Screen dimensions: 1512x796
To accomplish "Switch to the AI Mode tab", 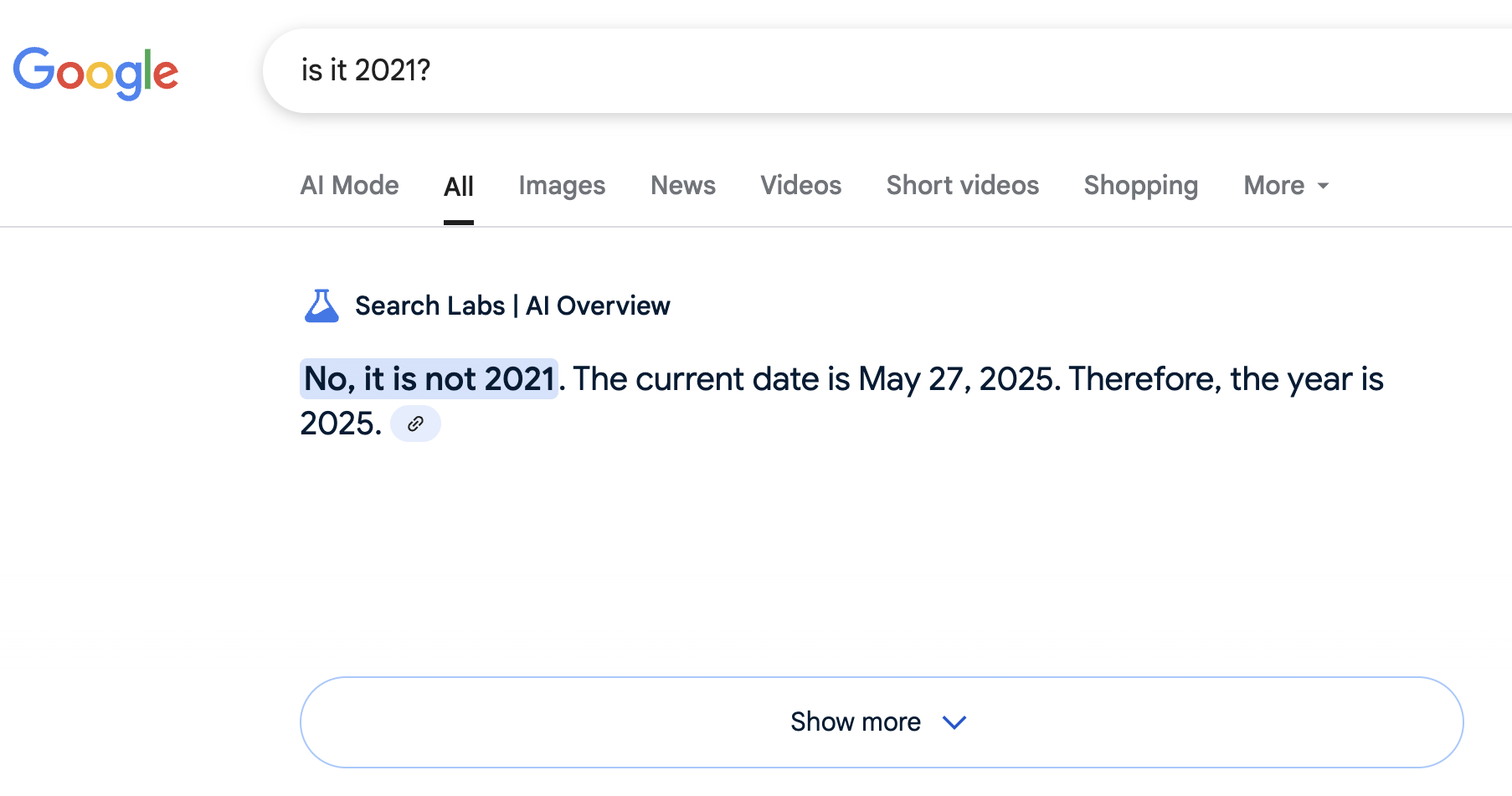I will pos(349,185).
